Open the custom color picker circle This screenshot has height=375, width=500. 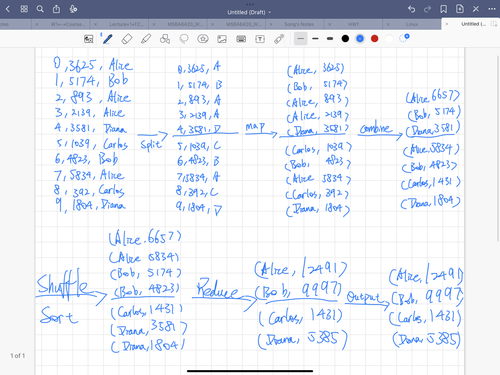(404, 38)
